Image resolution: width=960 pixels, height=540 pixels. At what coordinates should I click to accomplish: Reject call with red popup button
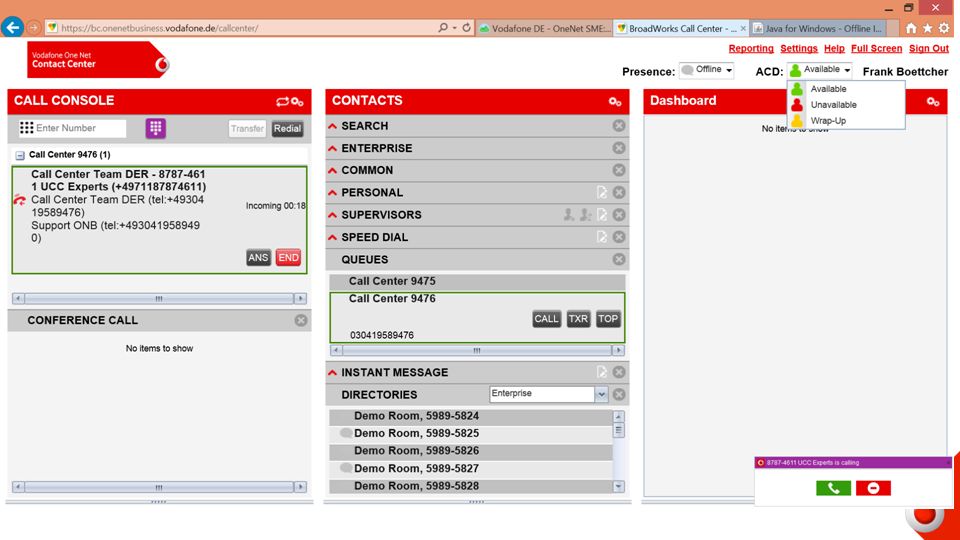[873, 488]
